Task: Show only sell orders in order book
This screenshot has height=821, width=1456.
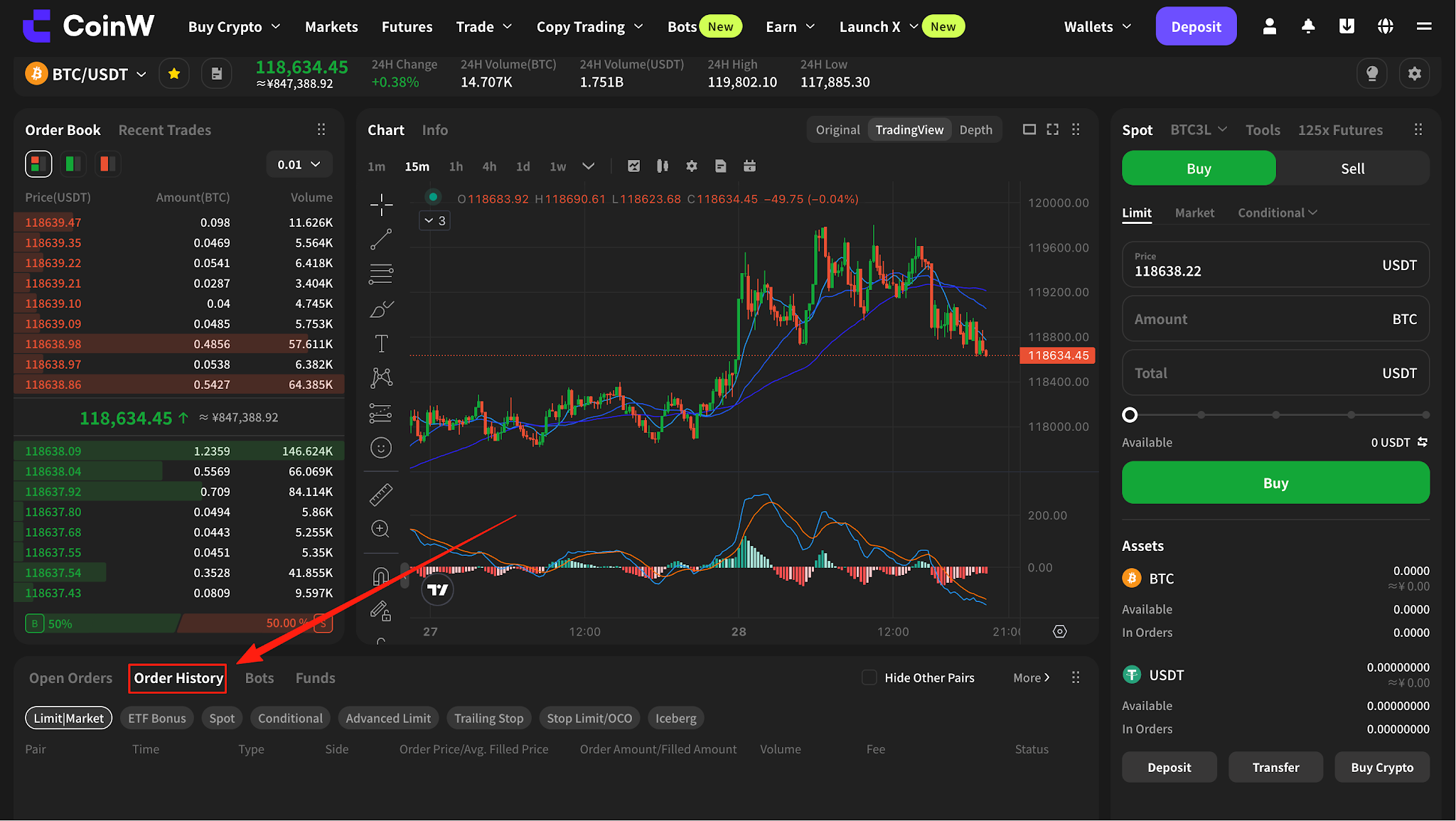Action: pos(107,164)
